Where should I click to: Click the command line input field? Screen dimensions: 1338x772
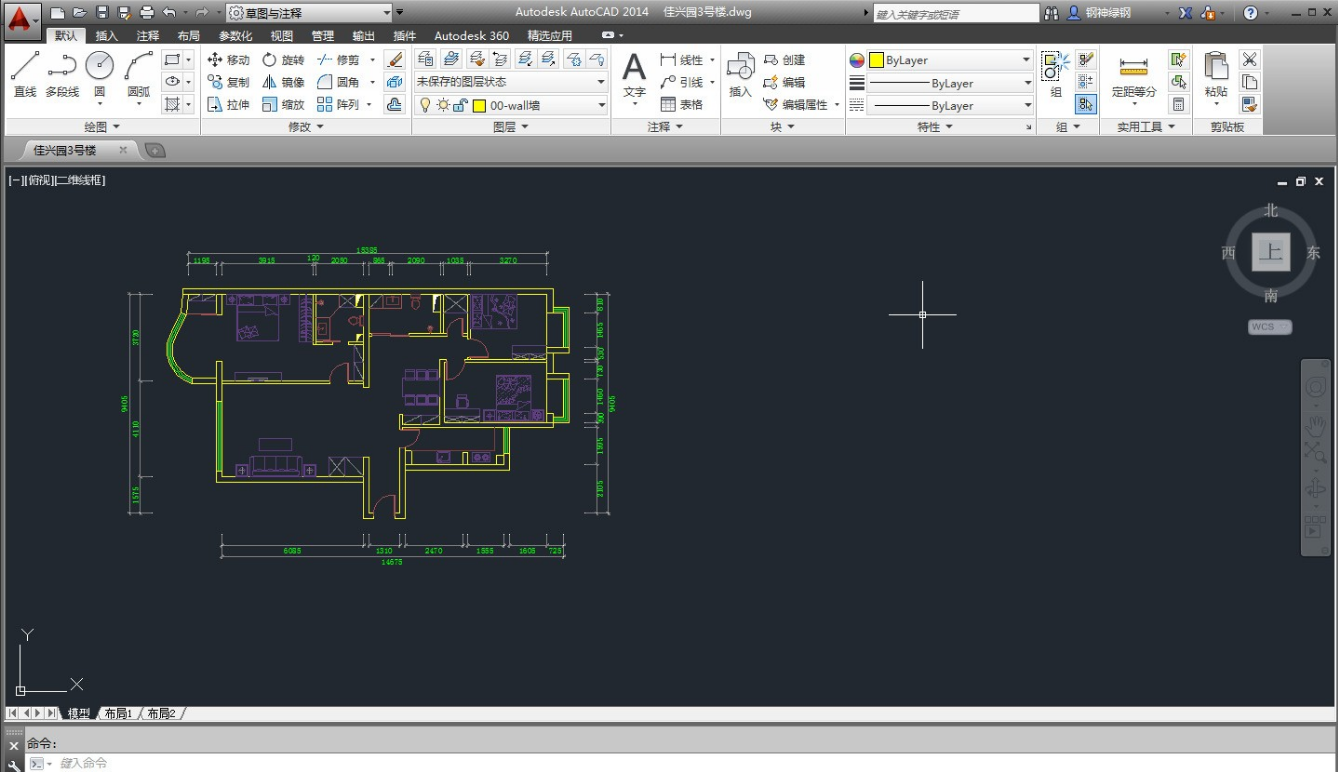click(x=680, y=763)
